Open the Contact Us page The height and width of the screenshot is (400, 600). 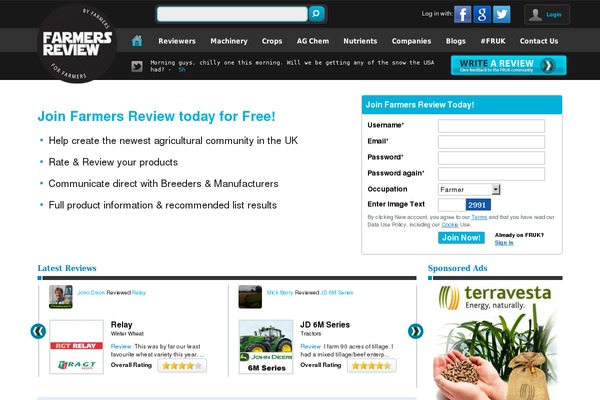[539, 41]
